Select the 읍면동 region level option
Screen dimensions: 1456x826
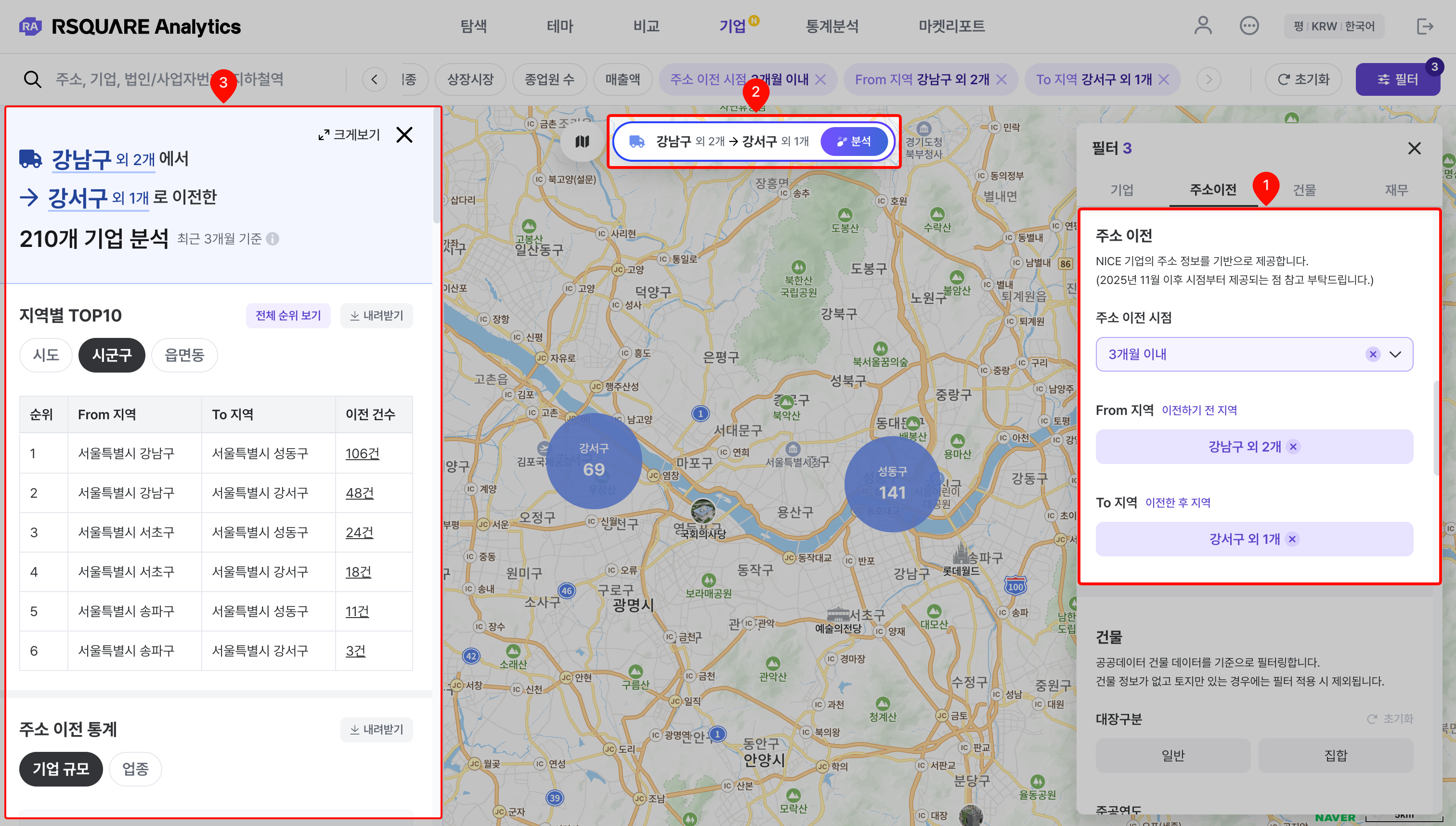[184, 355]
